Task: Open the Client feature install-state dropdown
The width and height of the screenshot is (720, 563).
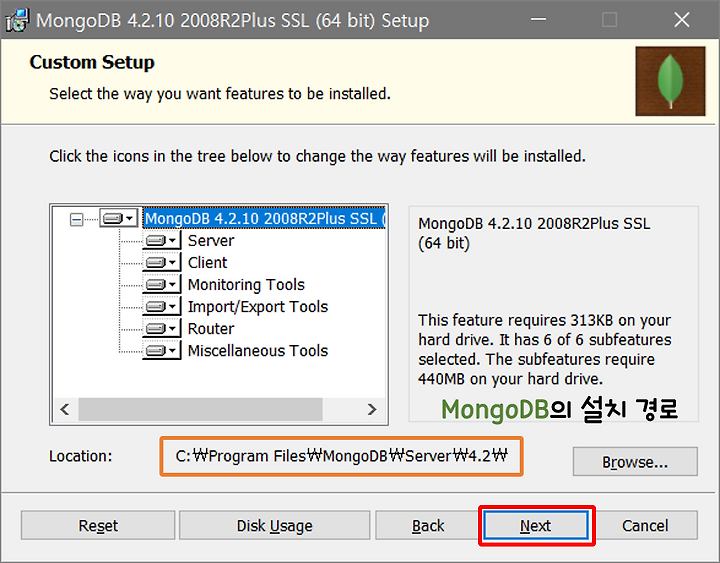Action: click(x=162, y=263)
